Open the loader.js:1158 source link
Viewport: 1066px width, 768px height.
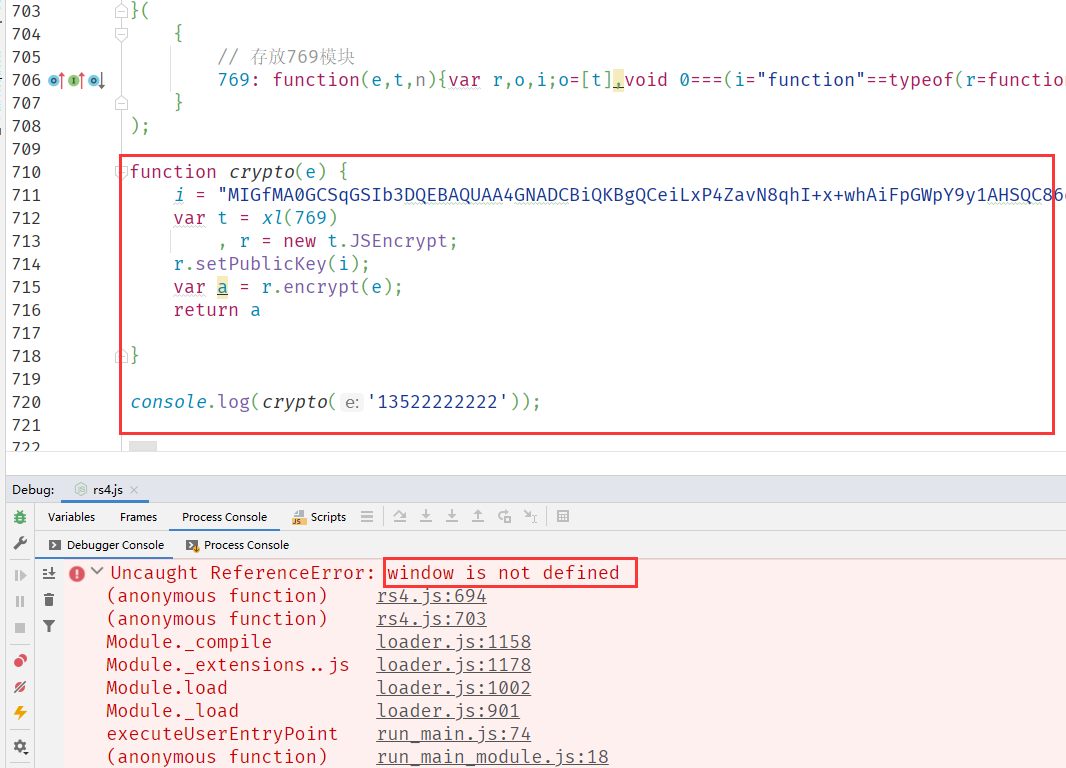[453, 642]
